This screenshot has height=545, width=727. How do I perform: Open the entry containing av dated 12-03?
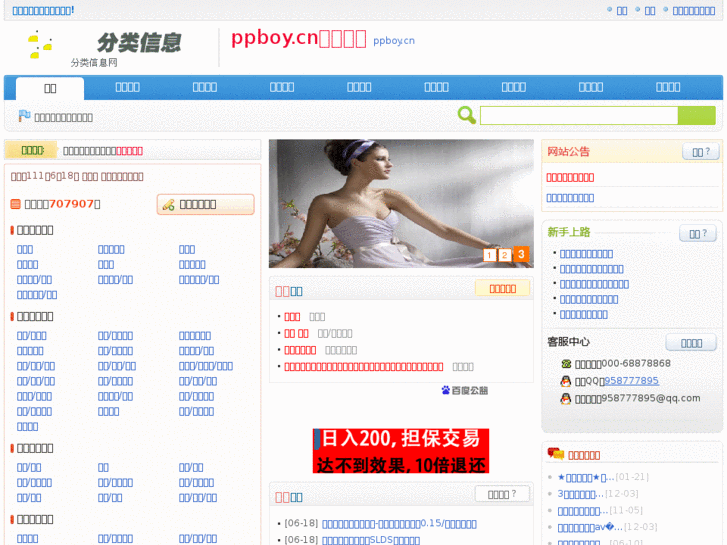pyautogui.click(x=590, y=527)
